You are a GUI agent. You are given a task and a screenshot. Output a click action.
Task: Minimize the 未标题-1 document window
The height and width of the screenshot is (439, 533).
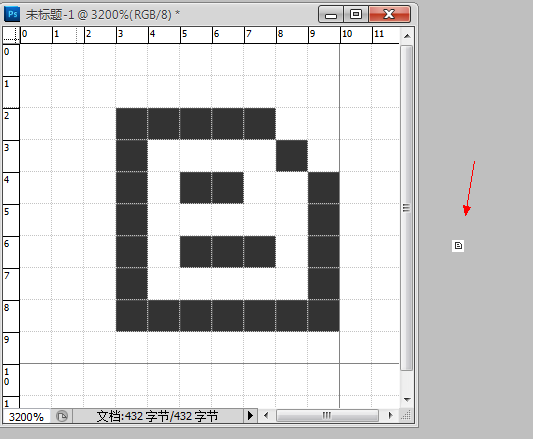pyautogui.click(x=331, y=15)
